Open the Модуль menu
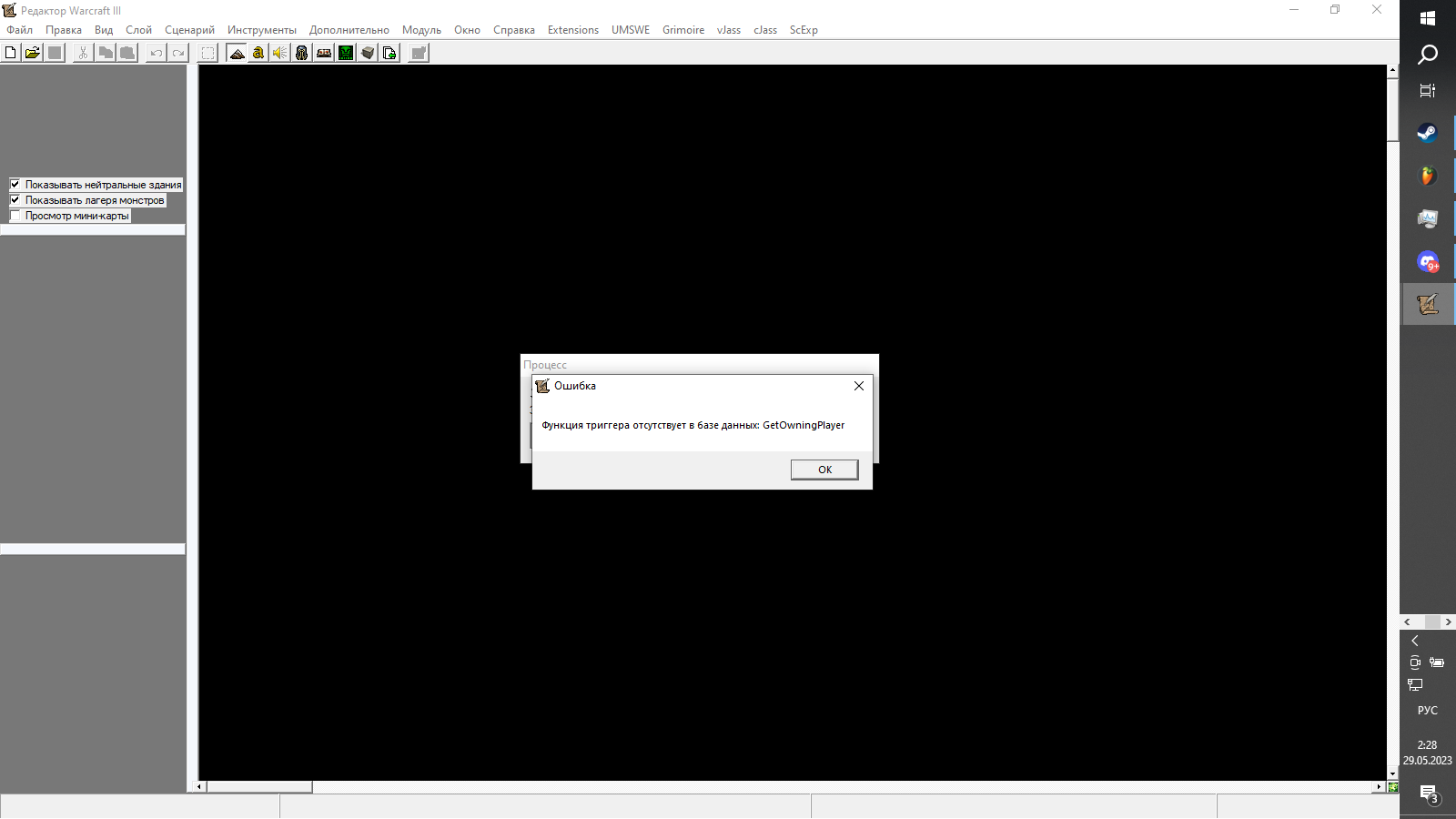 point(421,30)
